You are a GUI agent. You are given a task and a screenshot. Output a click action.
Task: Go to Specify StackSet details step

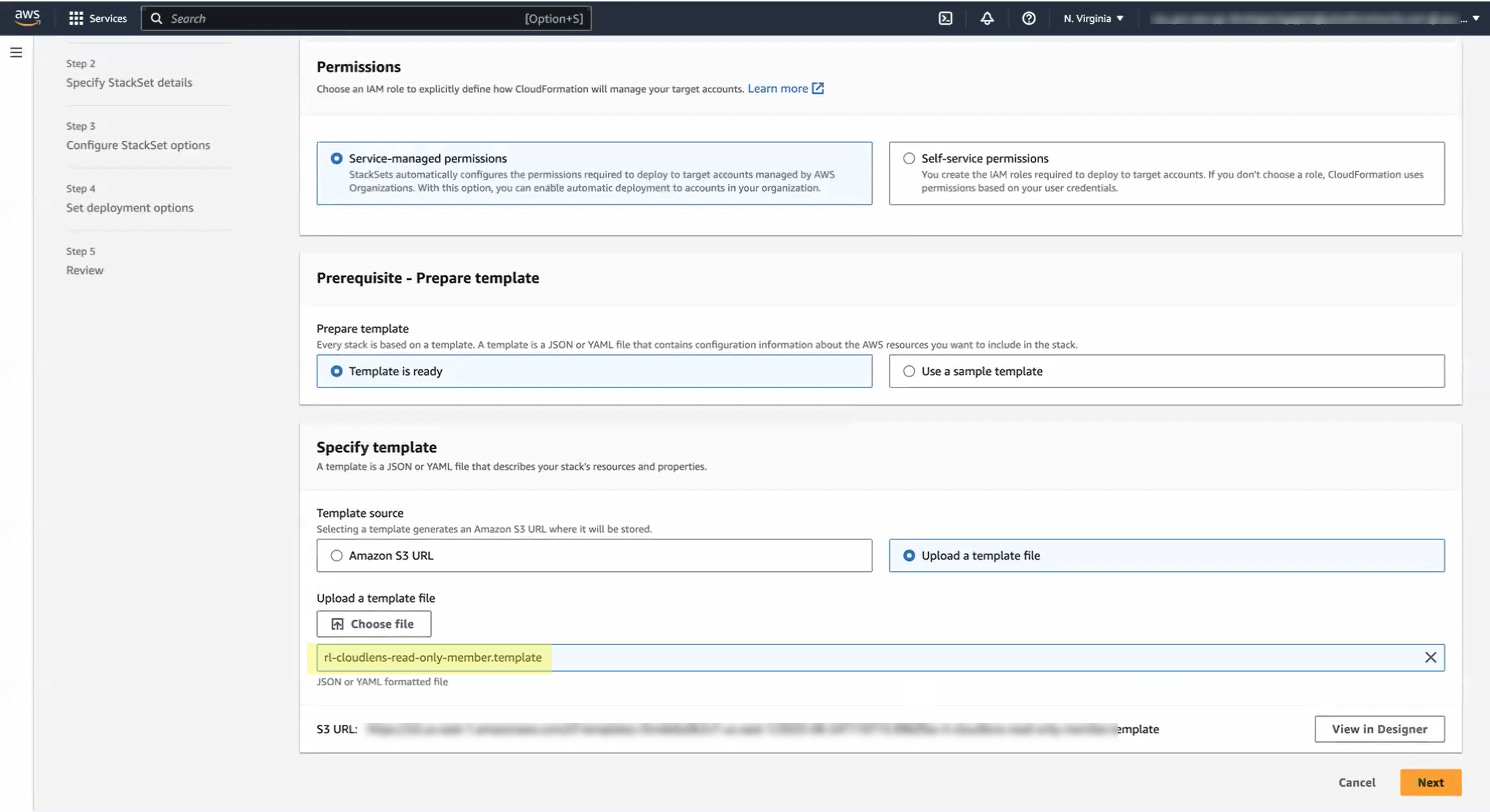click(x=129, y=82)
